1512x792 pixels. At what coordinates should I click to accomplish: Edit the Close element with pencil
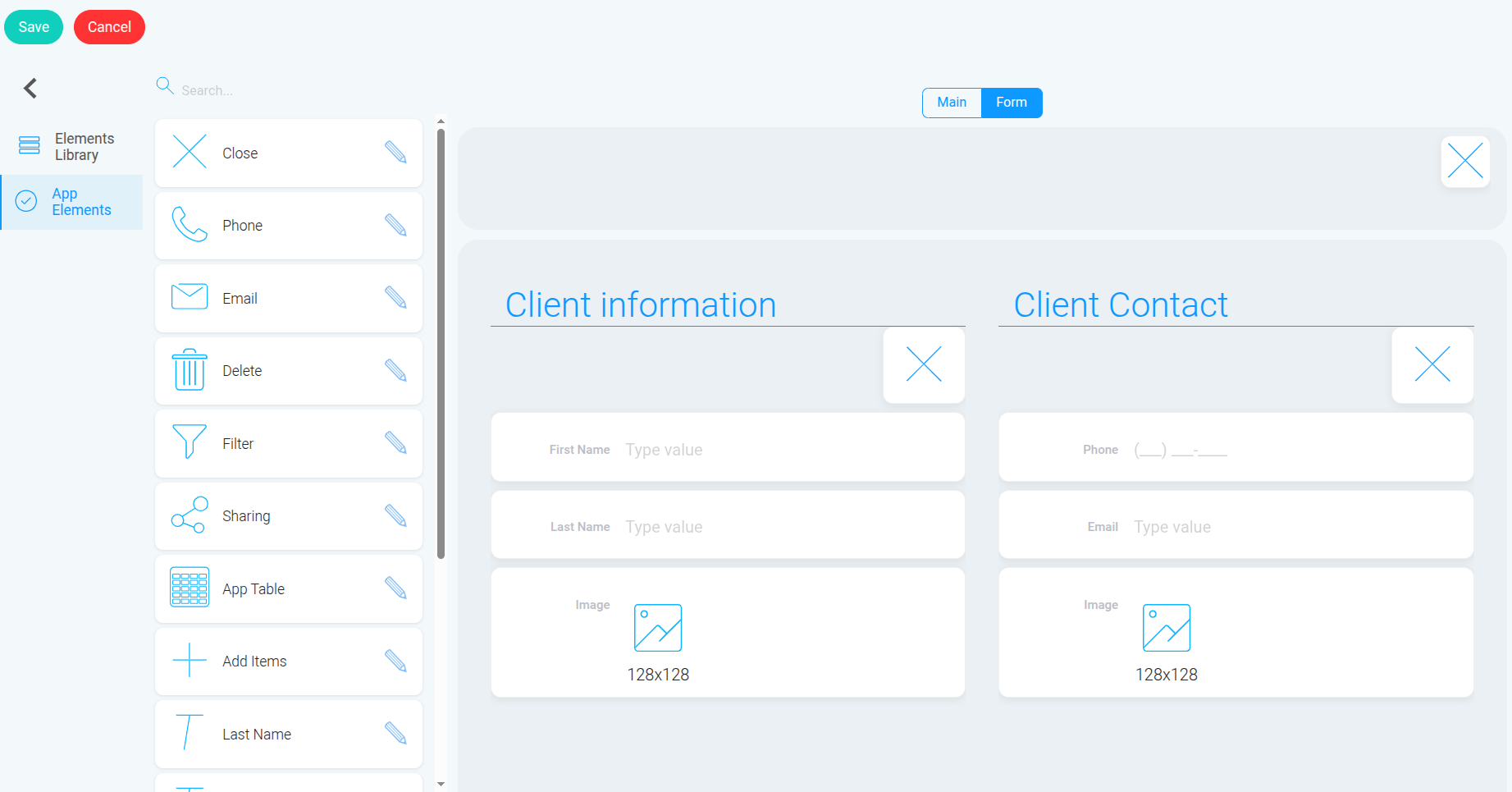coord(395,152)
